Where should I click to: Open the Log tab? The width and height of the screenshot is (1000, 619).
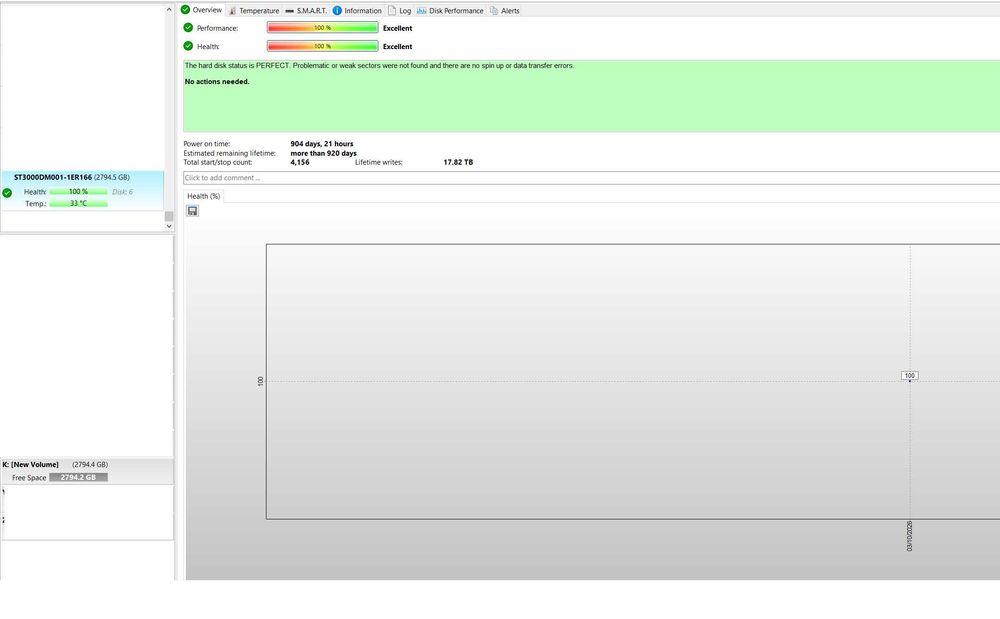click(400, 11)
